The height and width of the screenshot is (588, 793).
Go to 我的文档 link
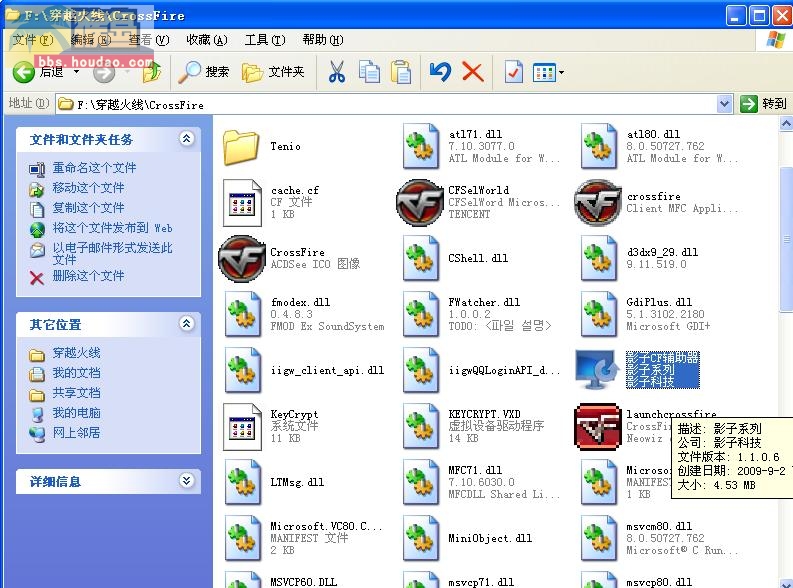pyautogui.click(x=76, y=373)
